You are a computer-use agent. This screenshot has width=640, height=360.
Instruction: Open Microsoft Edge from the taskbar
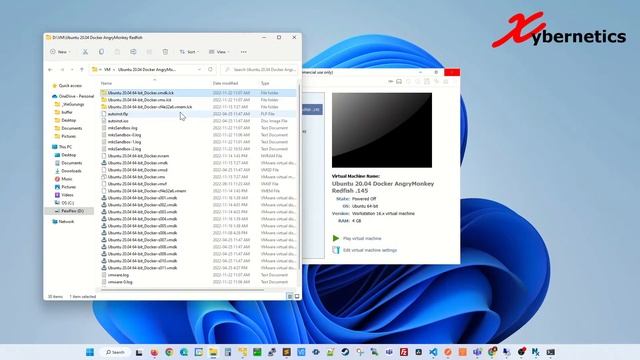[184, 352]
